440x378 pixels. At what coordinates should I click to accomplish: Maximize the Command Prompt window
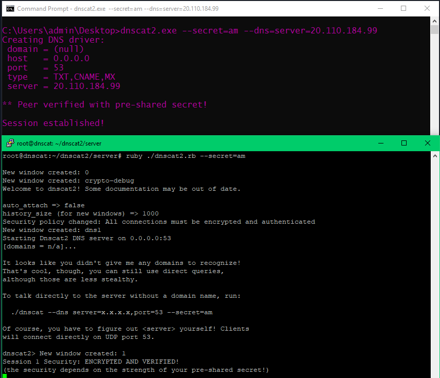pos(403,9)
